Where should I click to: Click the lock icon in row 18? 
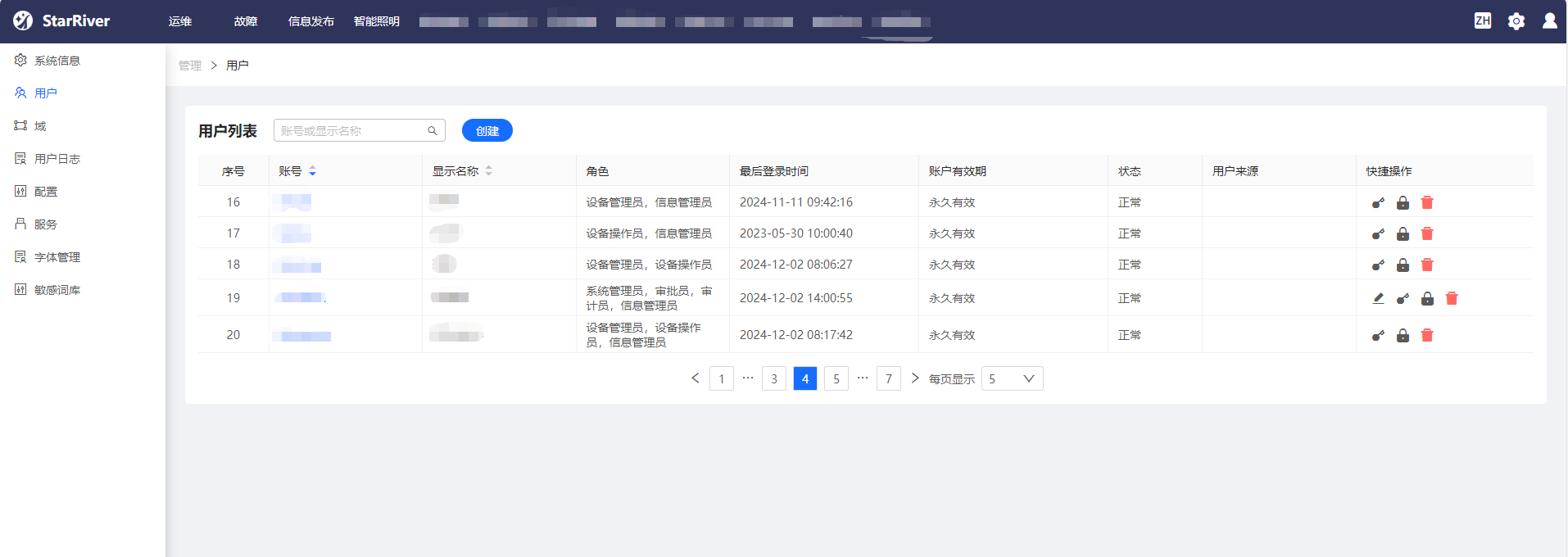pyautogui.click(x=1403, y=265)
